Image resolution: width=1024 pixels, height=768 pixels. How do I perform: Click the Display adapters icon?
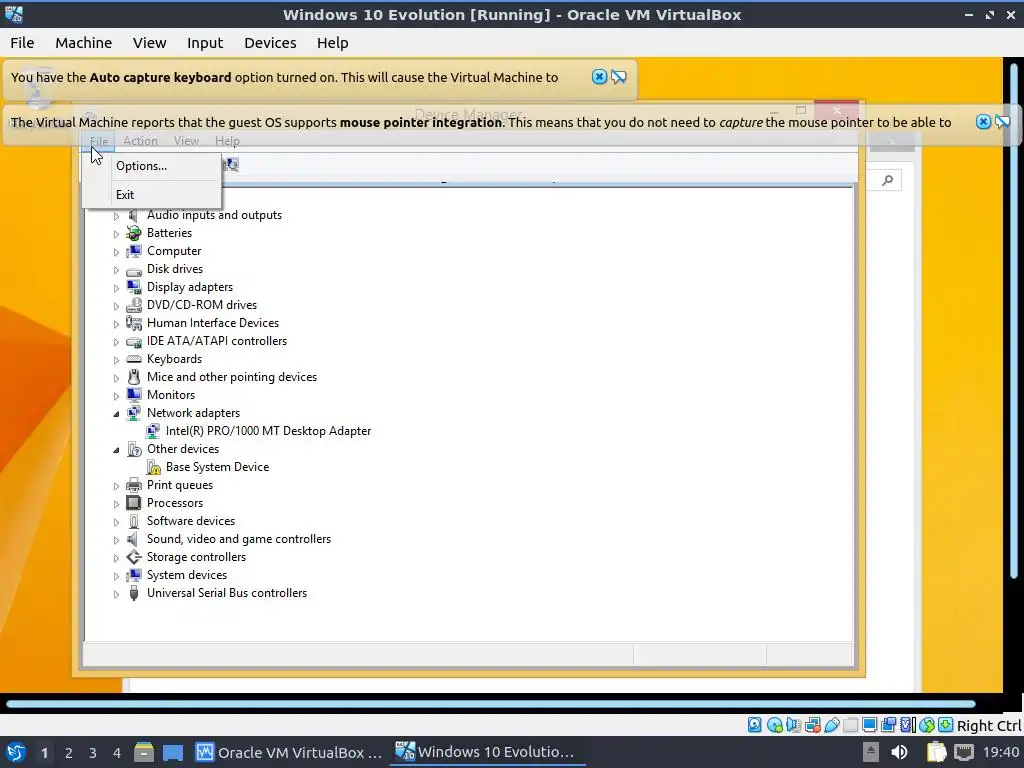pyautogui.click(x=134, y=287)
